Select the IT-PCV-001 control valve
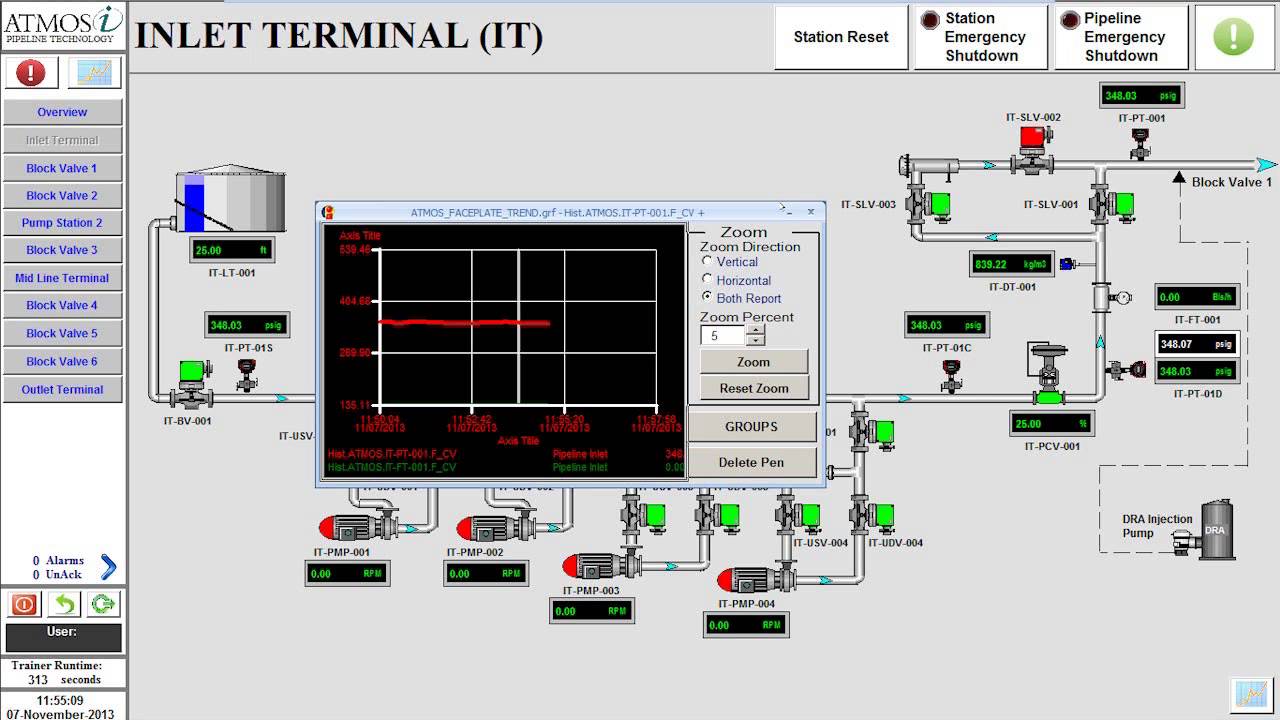Image resolution: width=1280 pixels, height=720 pixels. pos(1048,375)
